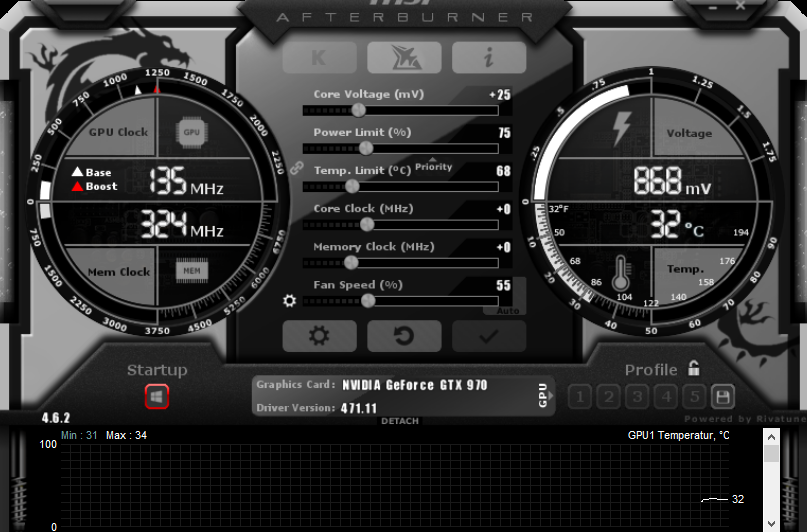Adjust the Fan Speed slider handle
The height and width of the screenshot is (532, 807).
pyautogui.click(x=368, y=300)
